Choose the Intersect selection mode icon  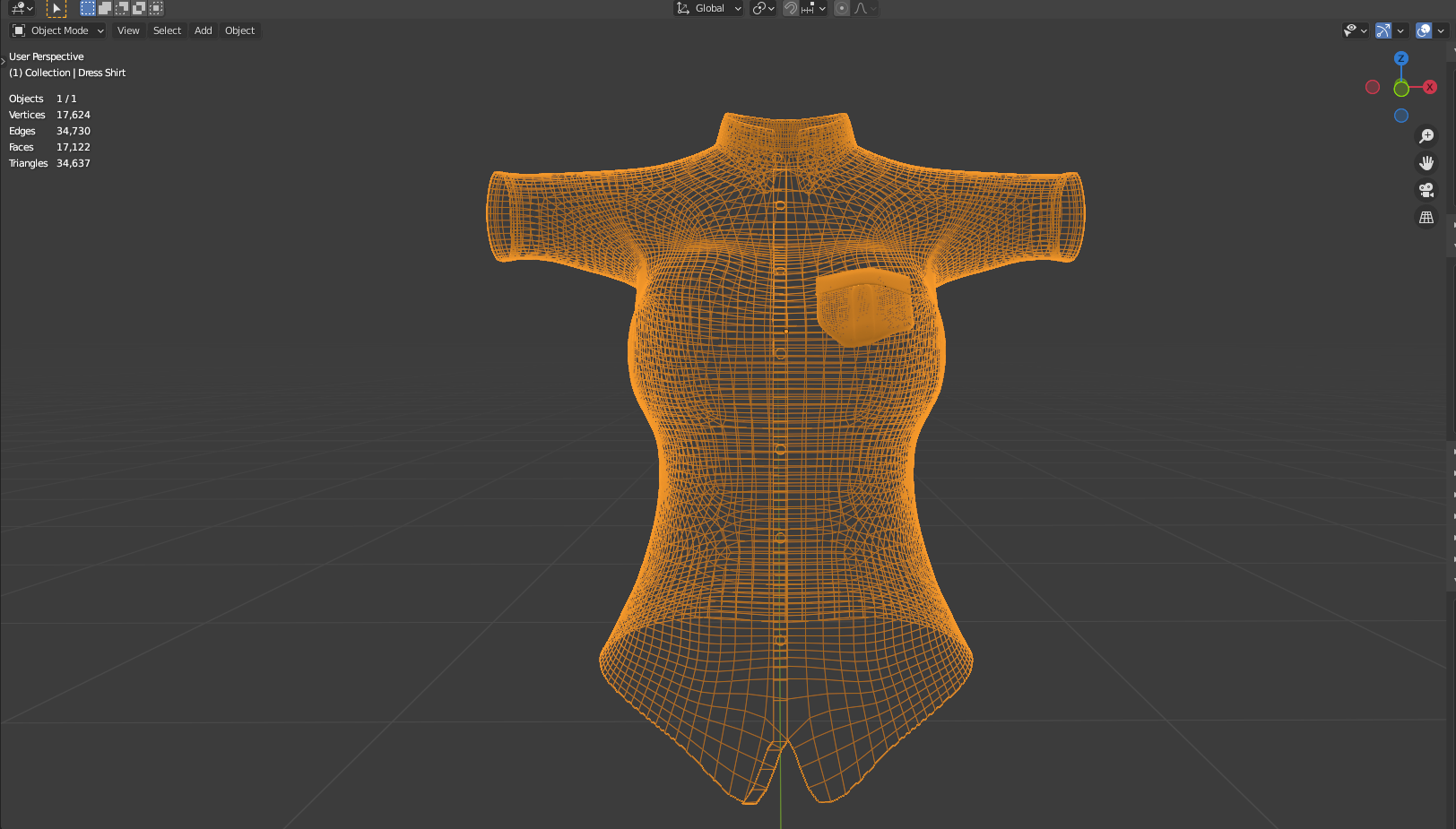click(156, 8)
